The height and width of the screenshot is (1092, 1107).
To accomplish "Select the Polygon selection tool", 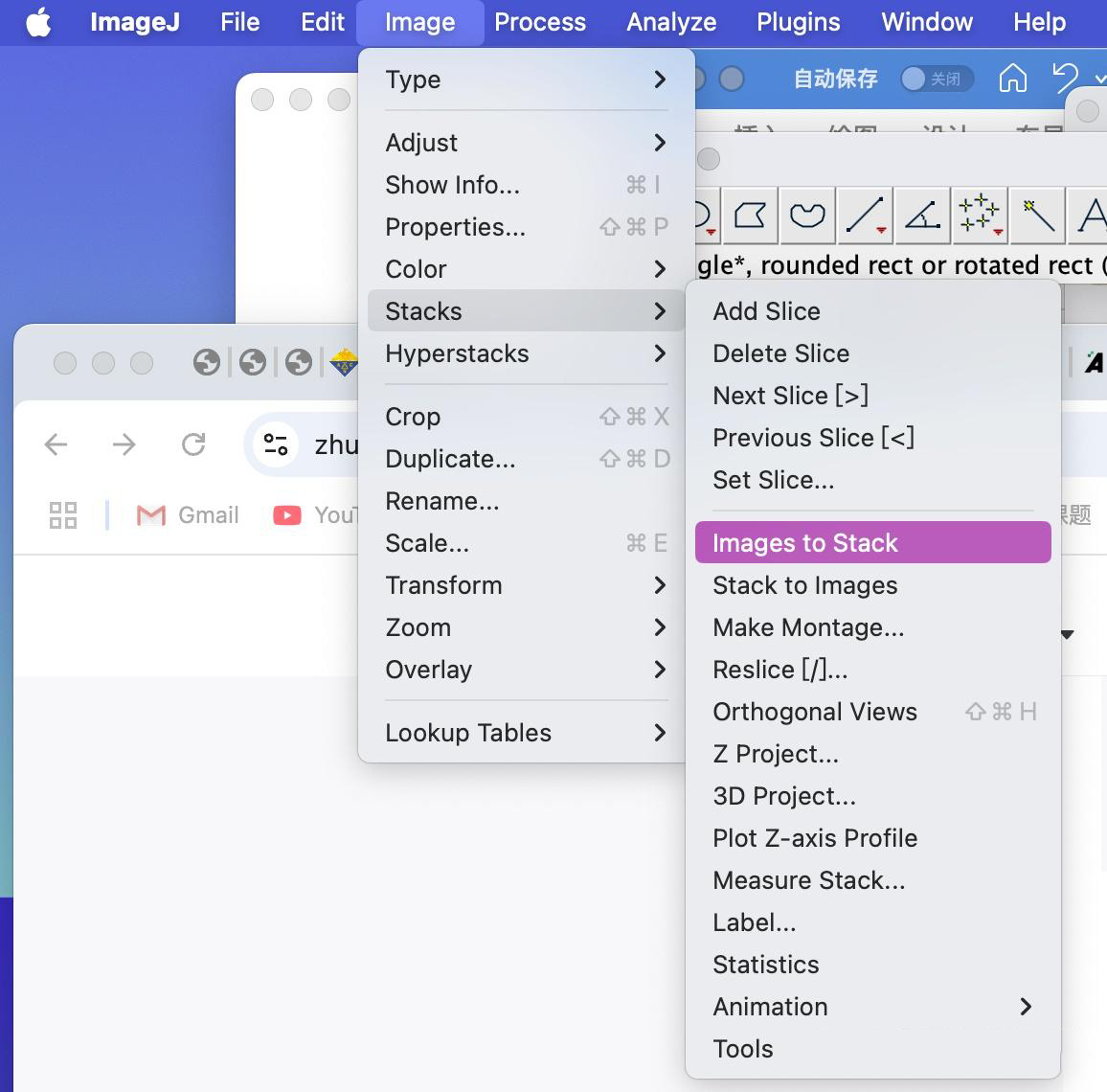I will pyautogui.click(x=750, y=216).
